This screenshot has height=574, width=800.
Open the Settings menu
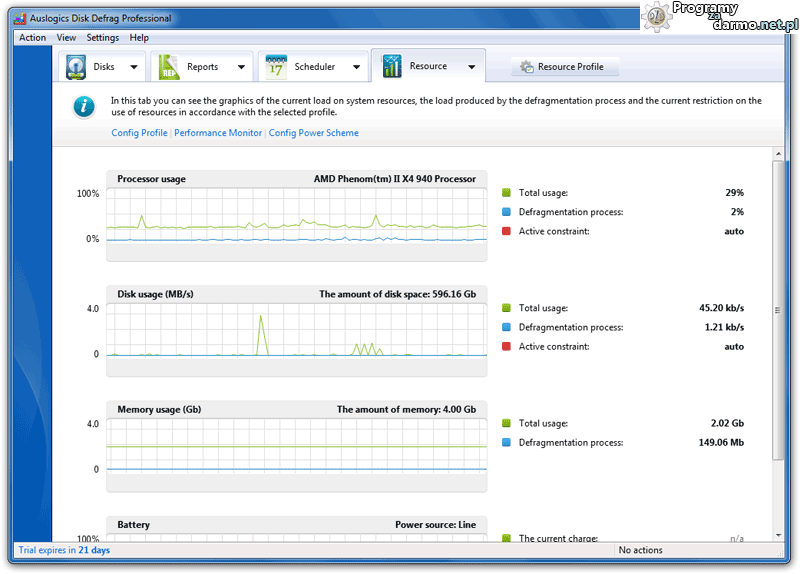[x=102, y=38]
